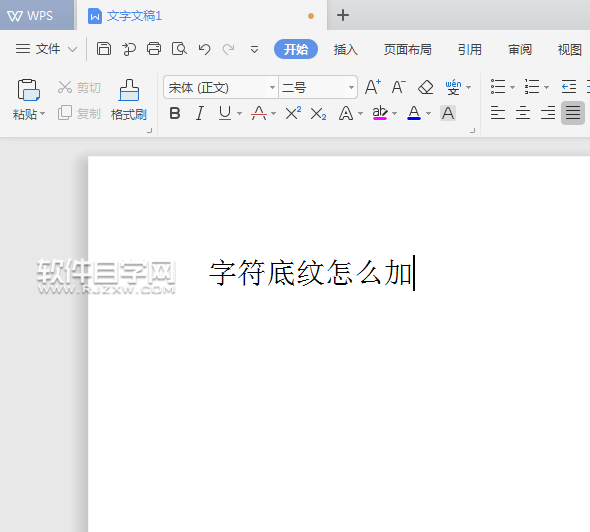Screen dimensions: 590x532
Task: Expand the font name dropdown arrow
Action: point(272,87)
